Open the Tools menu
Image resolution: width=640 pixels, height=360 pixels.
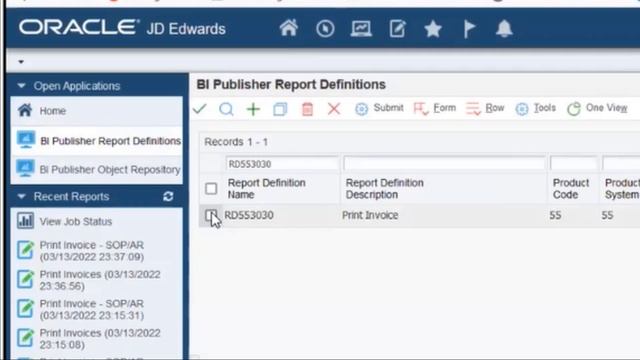click(x=536, y=109)
